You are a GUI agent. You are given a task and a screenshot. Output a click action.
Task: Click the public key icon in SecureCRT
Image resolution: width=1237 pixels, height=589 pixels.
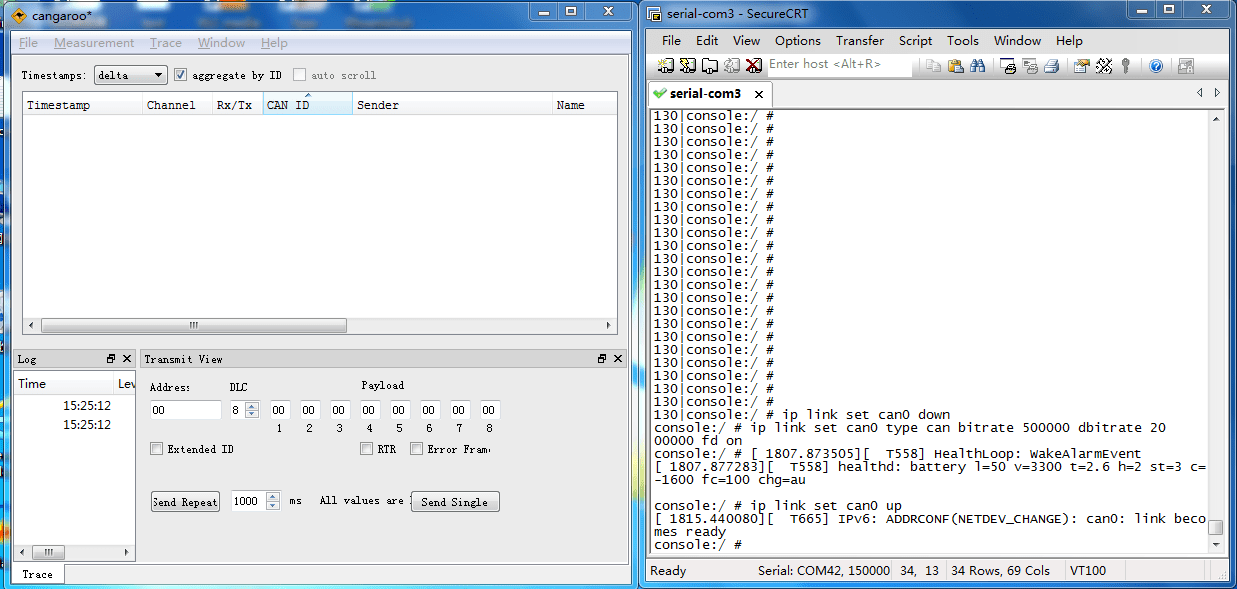(1126, 66)
